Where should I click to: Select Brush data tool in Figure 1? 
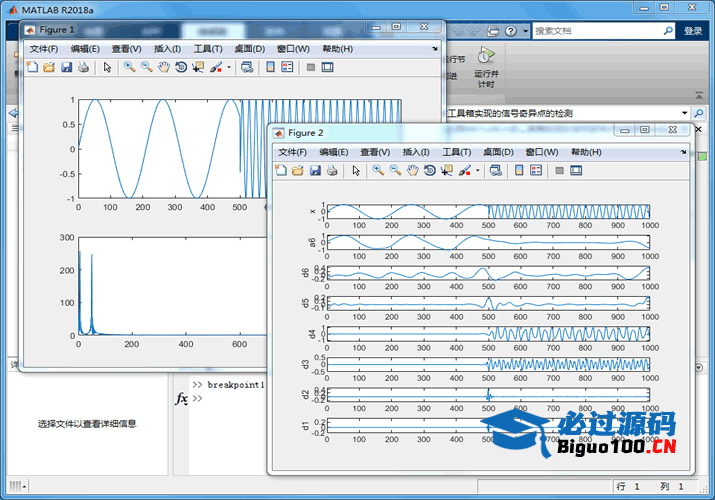pyautogui.click(x=216, y=67)
